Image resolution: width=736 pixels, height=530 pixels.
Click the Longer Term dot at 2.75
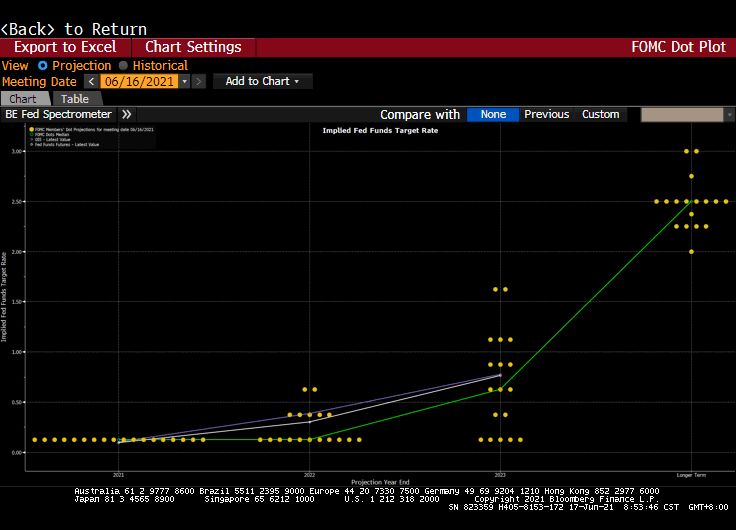(691, 177)
